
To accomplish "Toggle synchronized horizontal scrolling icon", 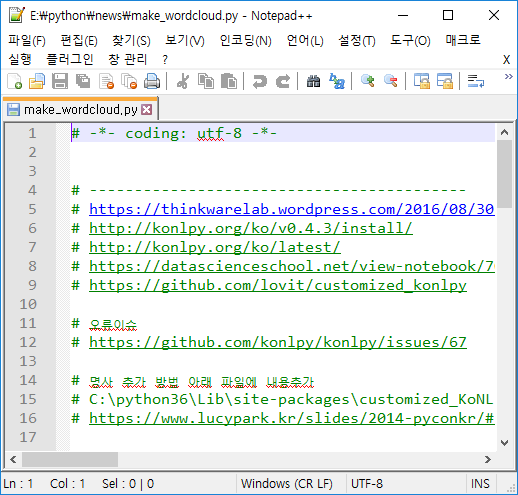I will click(445, 81).
